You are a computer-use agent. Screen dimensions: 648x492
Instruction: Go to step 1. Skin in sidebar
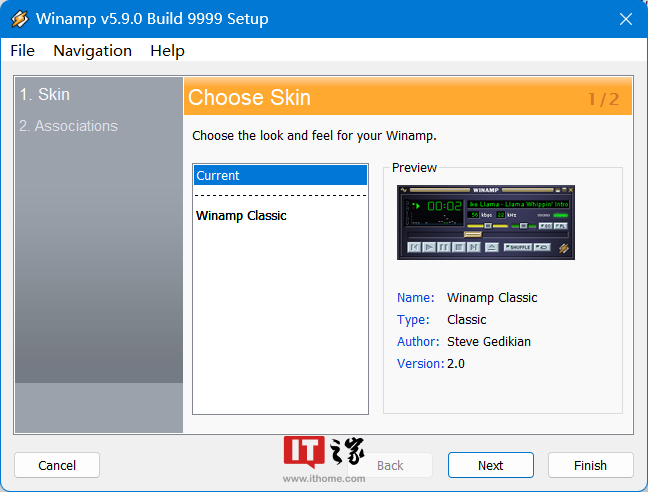coord(45,94)
